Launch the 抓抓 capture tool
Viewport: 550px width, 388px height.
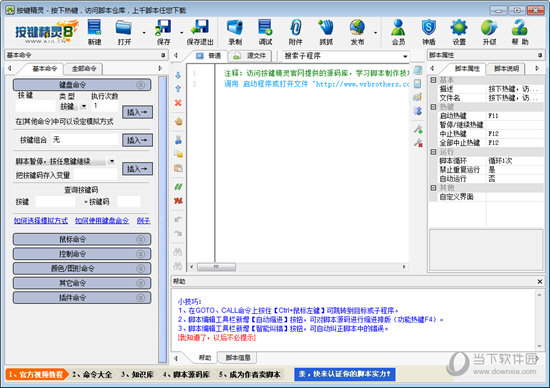[x=326, y=32]
